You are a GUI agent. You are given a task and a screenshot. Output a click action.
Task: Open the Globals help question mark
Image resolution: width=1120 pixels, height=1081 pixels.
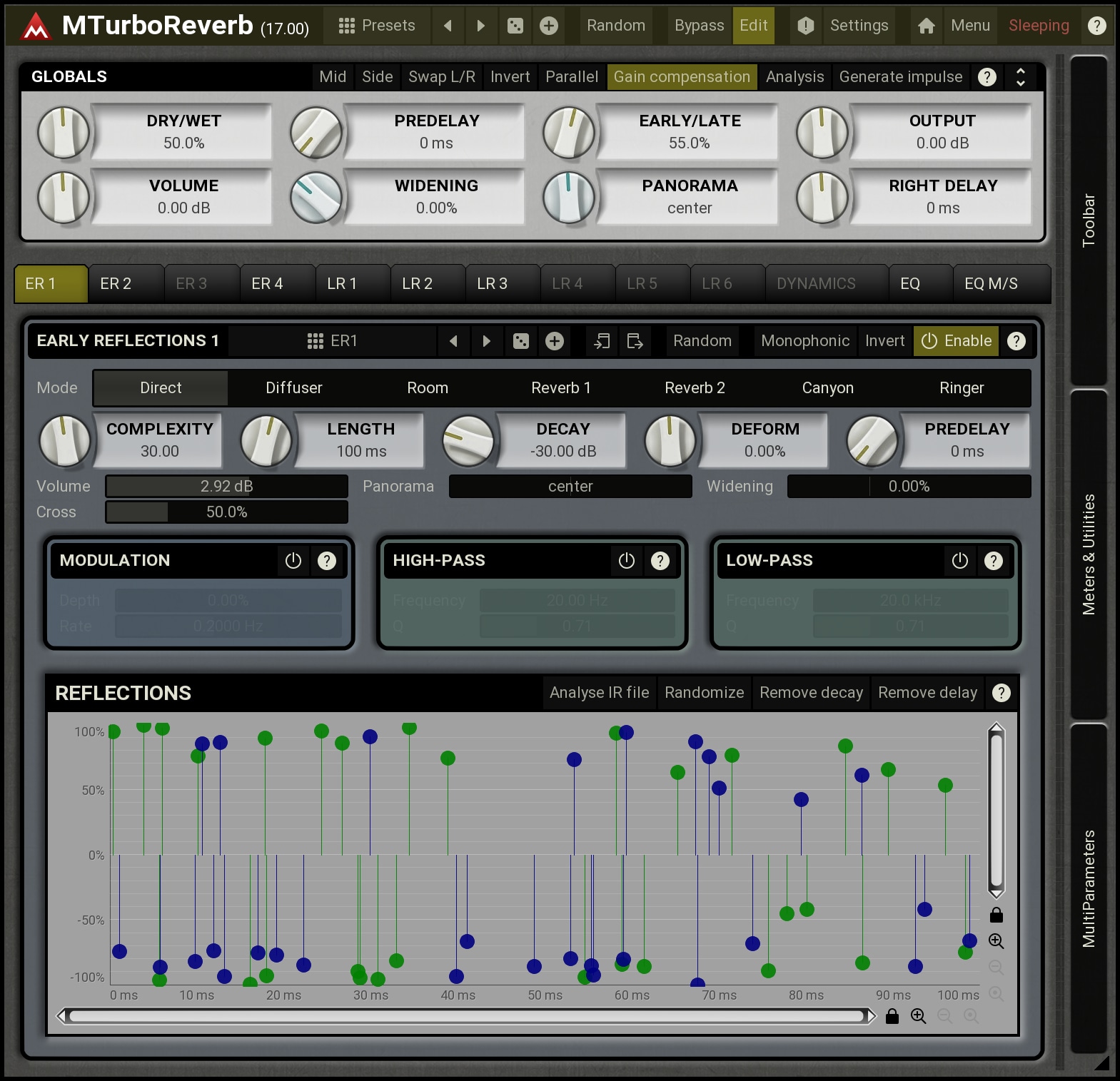tap(987, 77)
